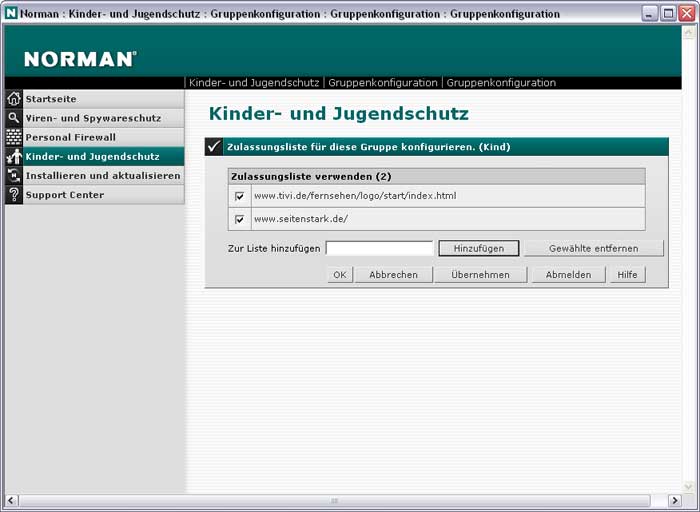Click the Norman N icon in title bar
This screenshot has width=700, height=512.
[x=11, y=13]
